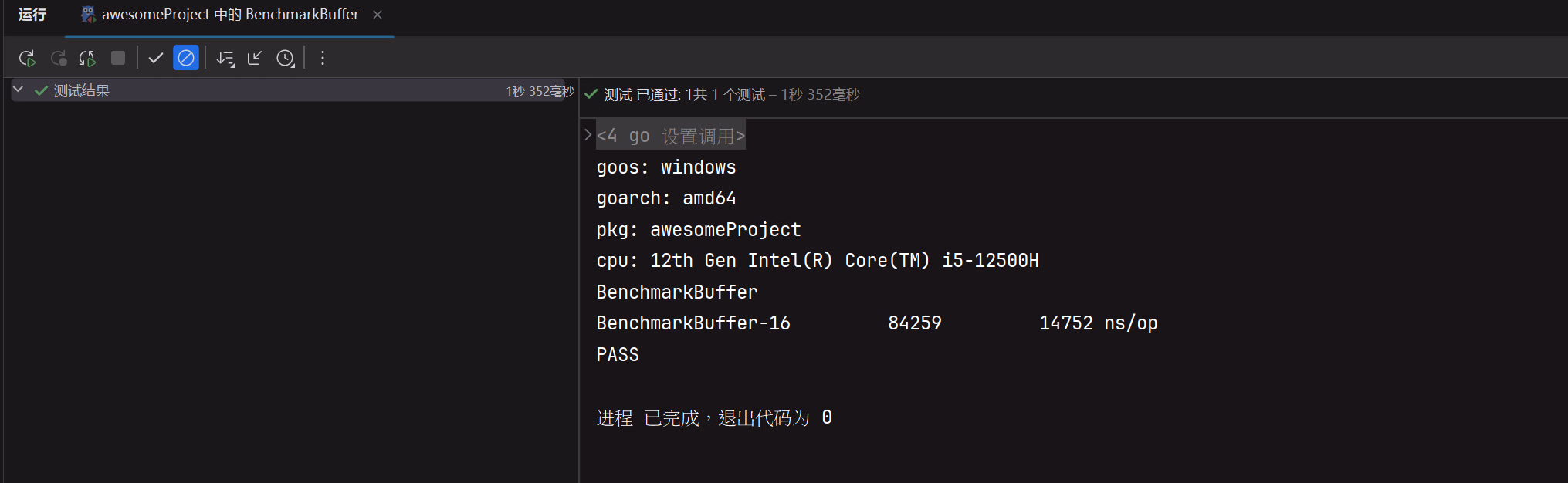Toggle auto-test rerun mode
Screen dimensions: 1568x483
[87, 58]
